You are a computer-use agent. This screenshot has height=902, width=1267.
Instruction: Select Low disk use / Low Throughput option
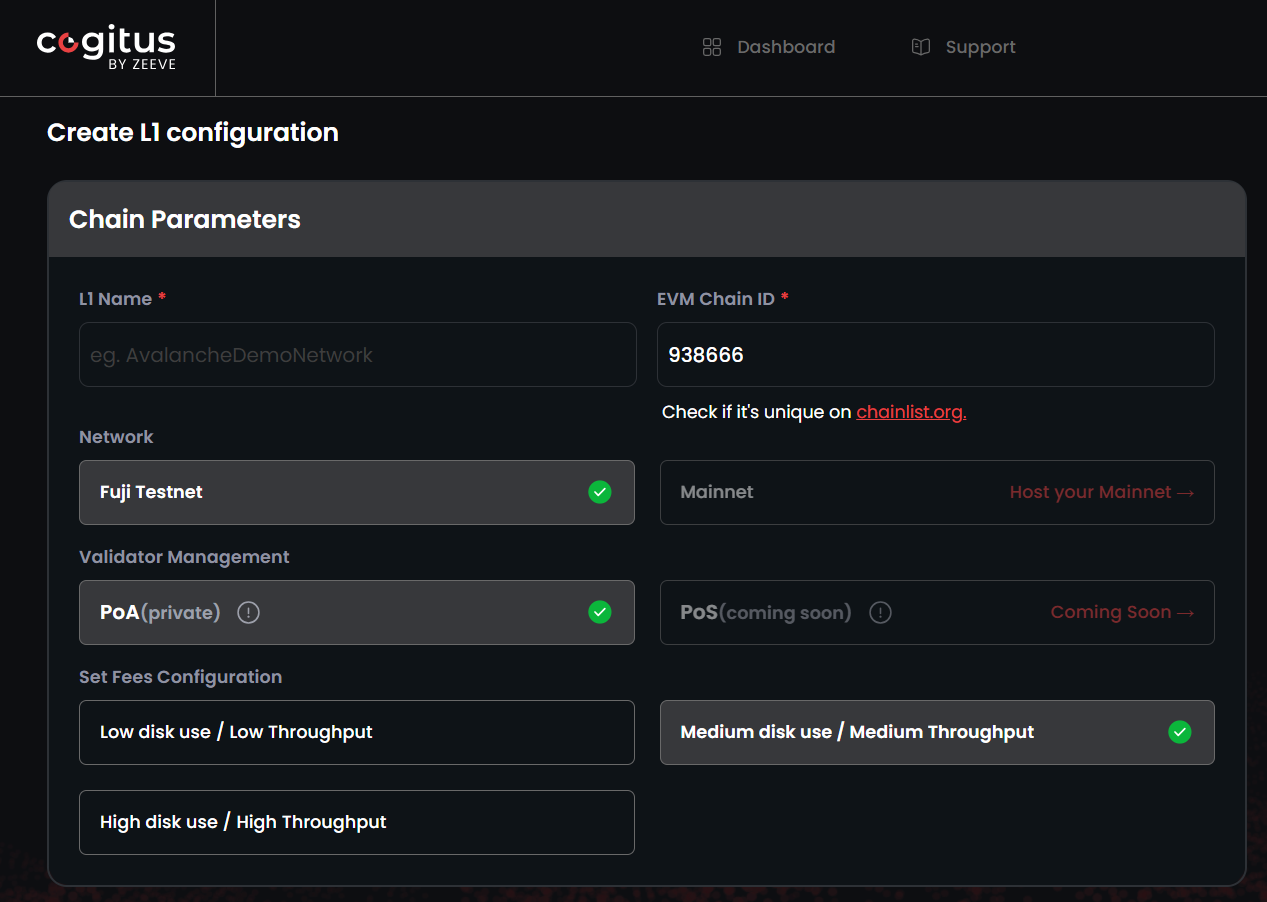357,732
